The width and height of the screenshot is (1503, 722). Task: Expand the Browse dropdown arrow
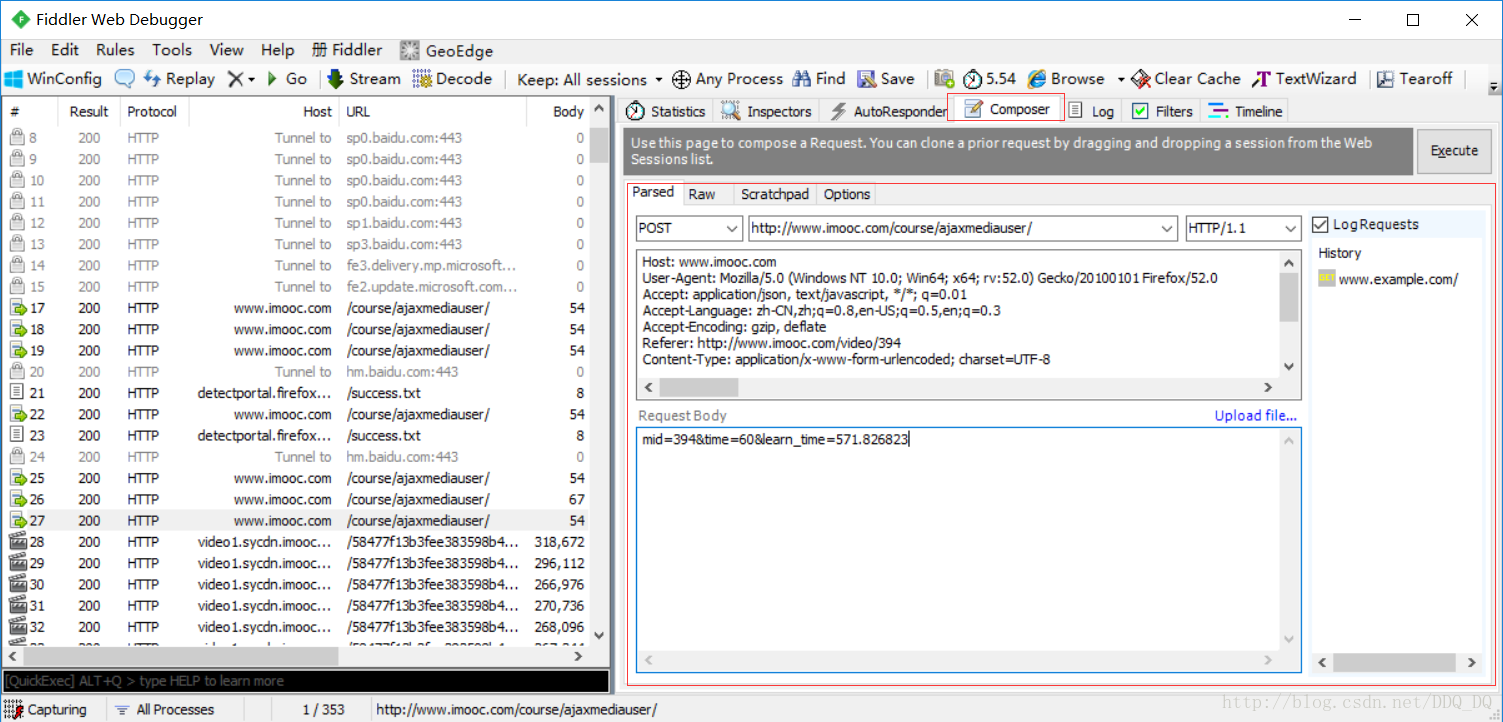click(x=1121, y=79)
